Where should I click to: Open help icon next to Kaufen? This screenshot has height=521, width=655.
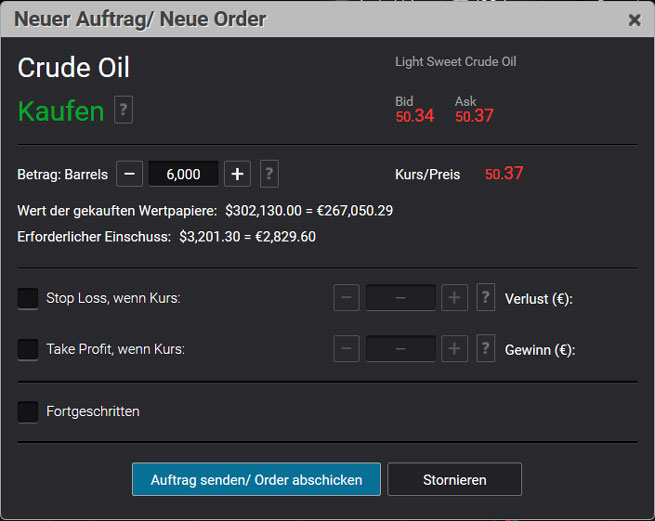[x=124, y=110]
